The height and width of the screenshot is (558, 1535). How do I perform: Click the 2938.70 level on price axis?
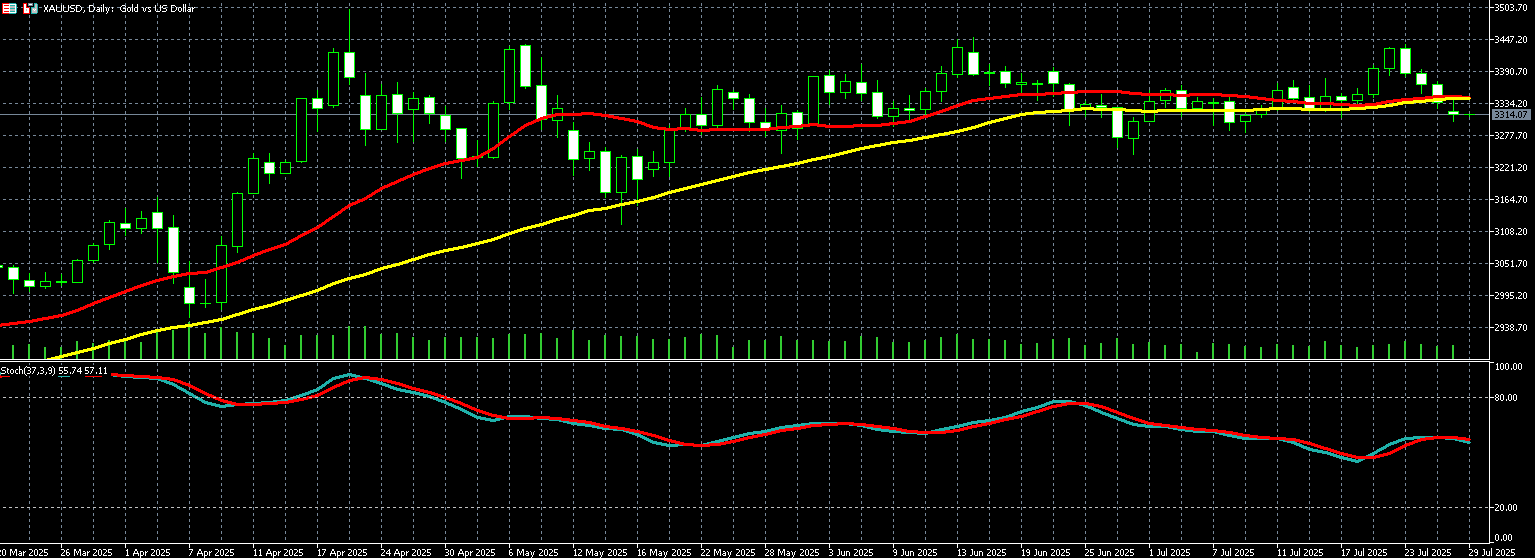point(1510,328)
